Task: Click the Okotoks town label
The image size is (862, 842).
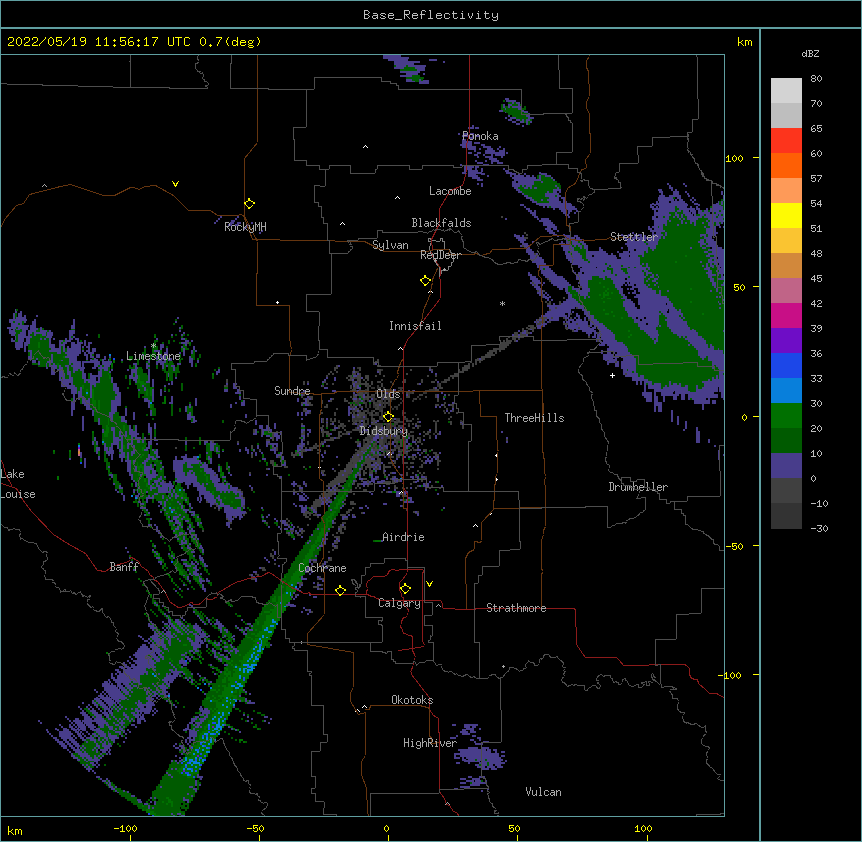Action: (412, 700)
